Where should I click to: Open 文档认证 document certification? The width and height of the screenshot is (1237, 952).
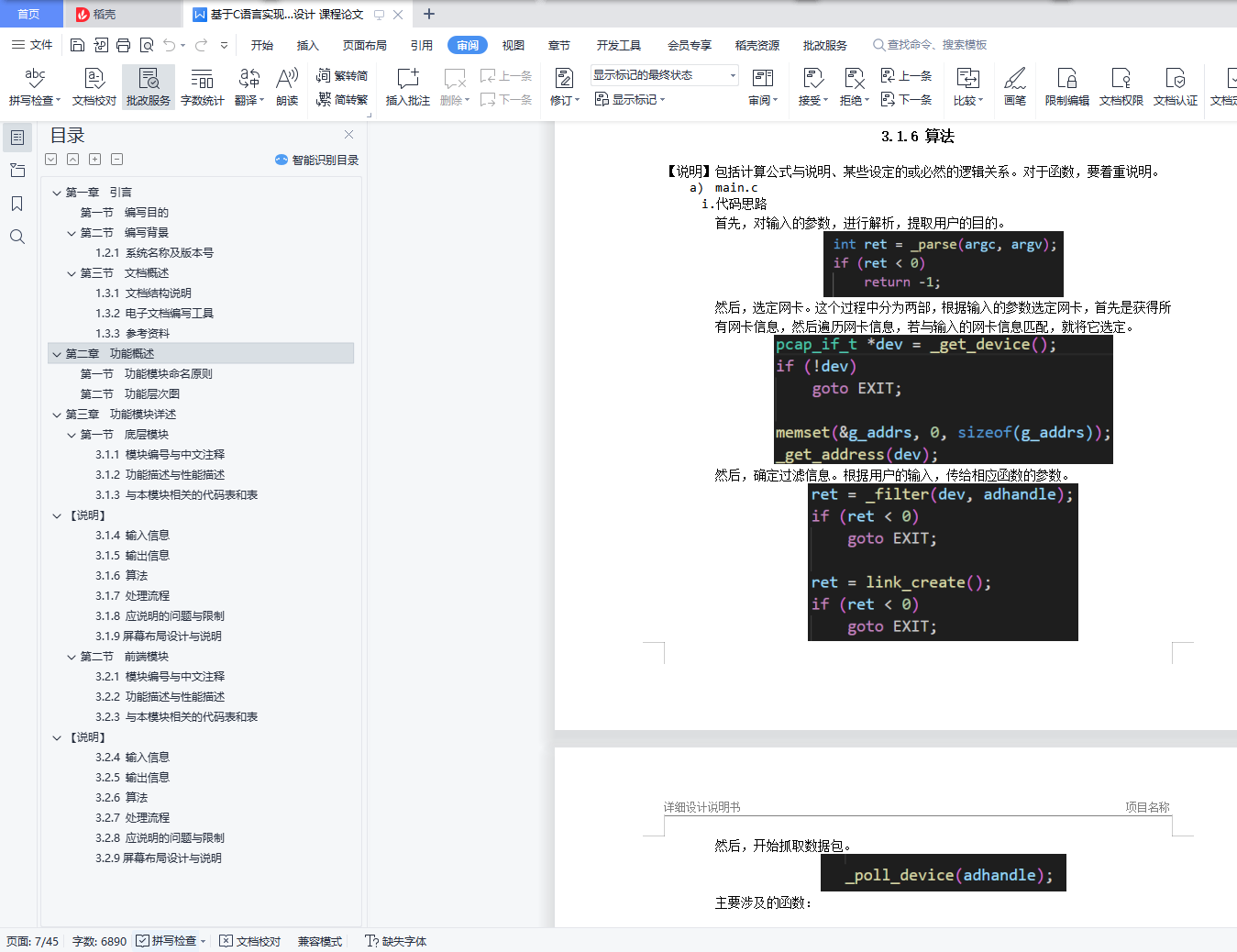(x=1175, y=87)
